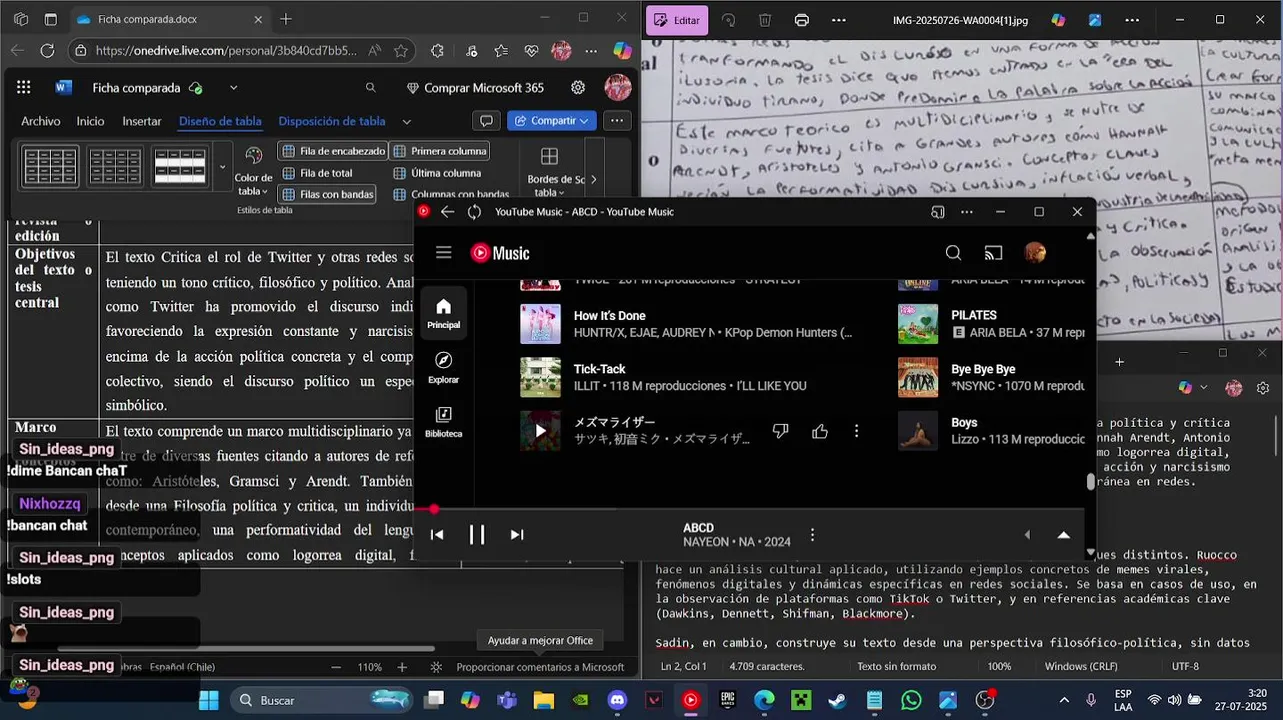This screenshot has width=1283, height=720.
Task: Add page to favorites in Edge
Action: click(401, 50)
